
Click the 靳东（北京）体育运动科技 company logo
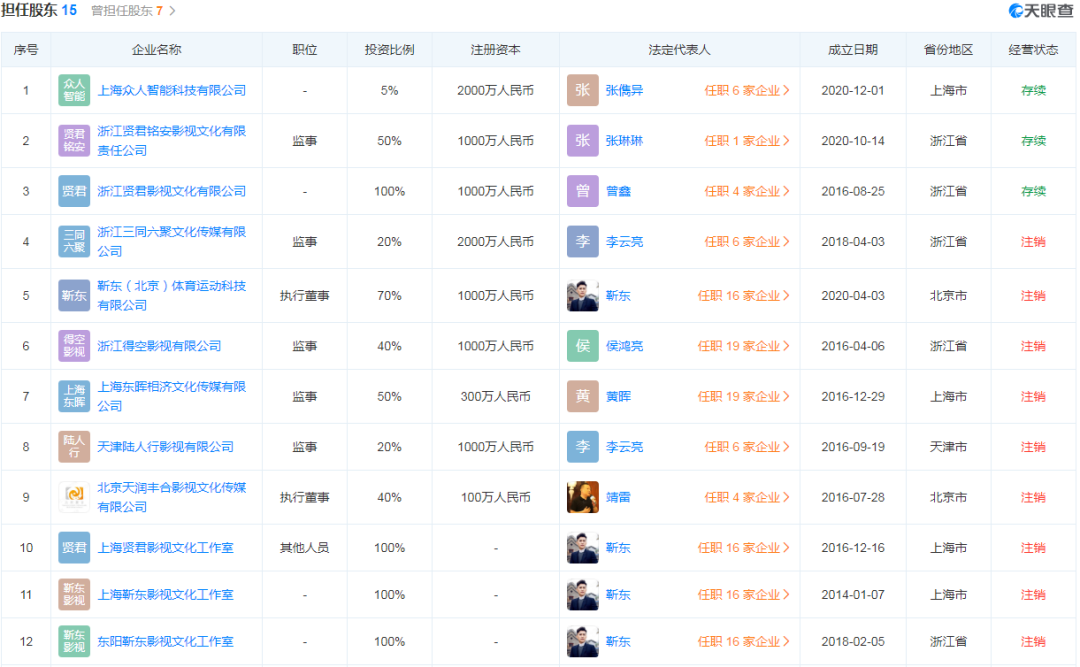click(x=74, y=296)
